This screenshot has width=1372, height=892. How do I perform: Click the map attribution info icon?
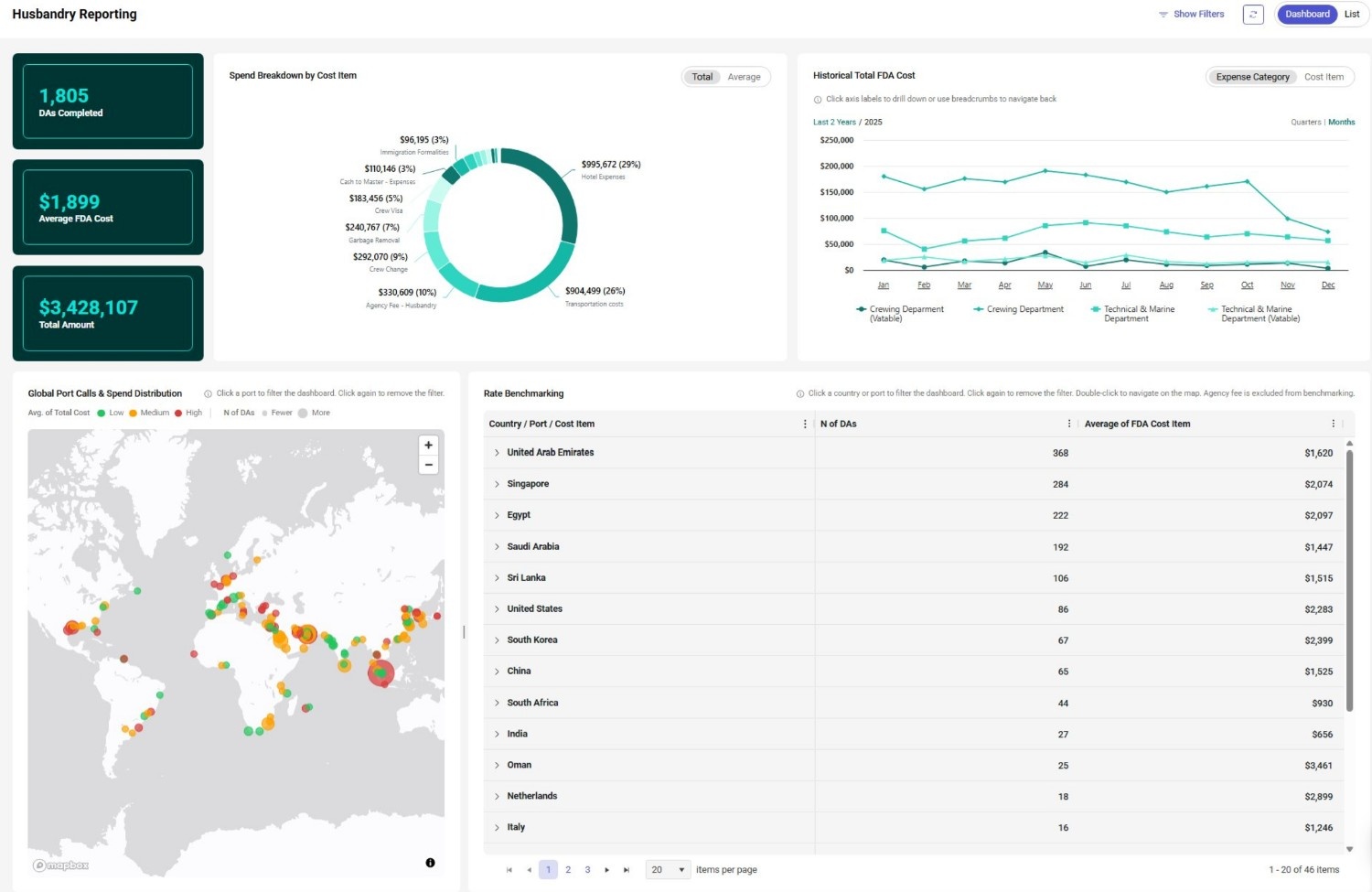(x=430, y=863)
